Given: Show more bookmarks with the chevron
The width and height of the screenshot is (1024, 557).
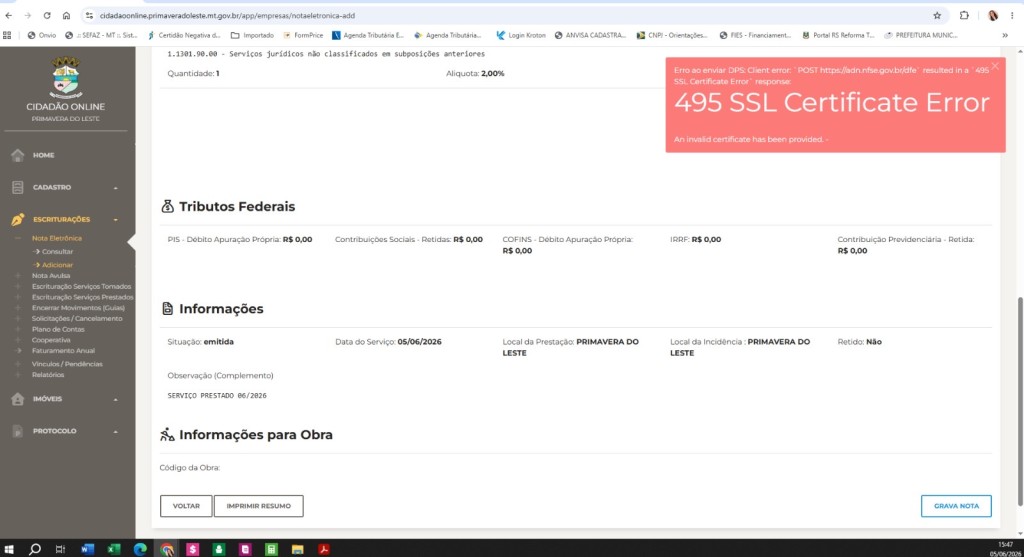Looking at the screenshot, I should 1005,35.
